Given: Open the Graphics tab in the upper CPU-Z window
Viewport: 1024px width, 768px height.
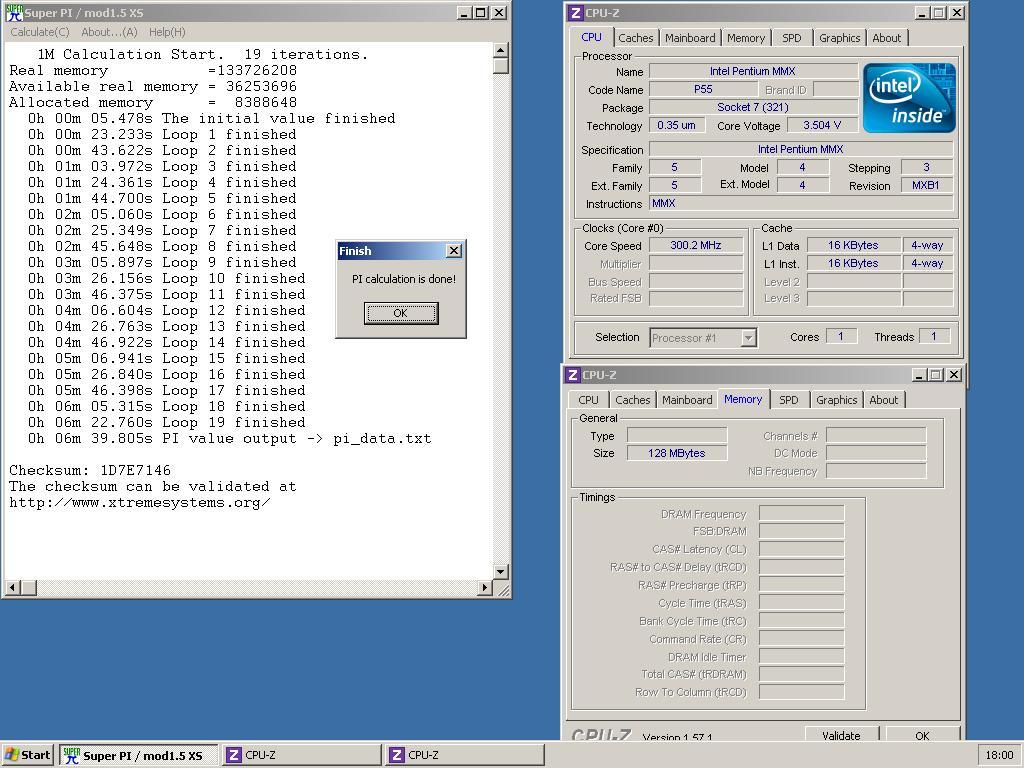Looking at the screenshot, I should coord(840,38).
